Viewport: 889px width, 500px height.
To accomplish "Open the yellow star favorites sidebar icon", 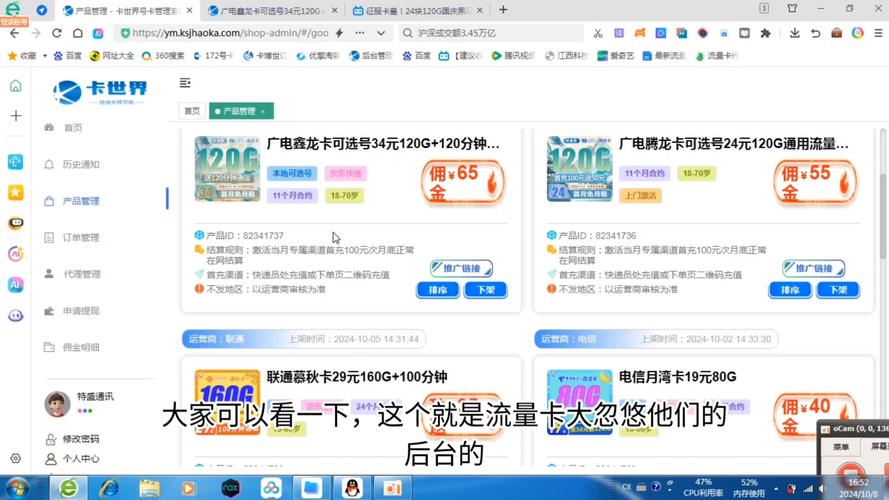I will click(x=16, y=193).
